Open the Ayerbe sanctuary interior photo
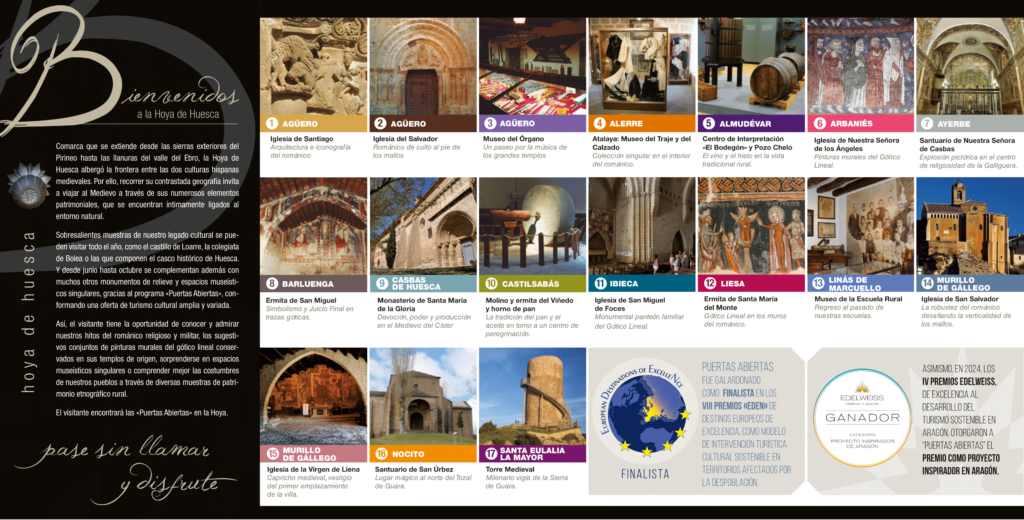This screenshot has height=520, width=1024. tap(970, 66)
